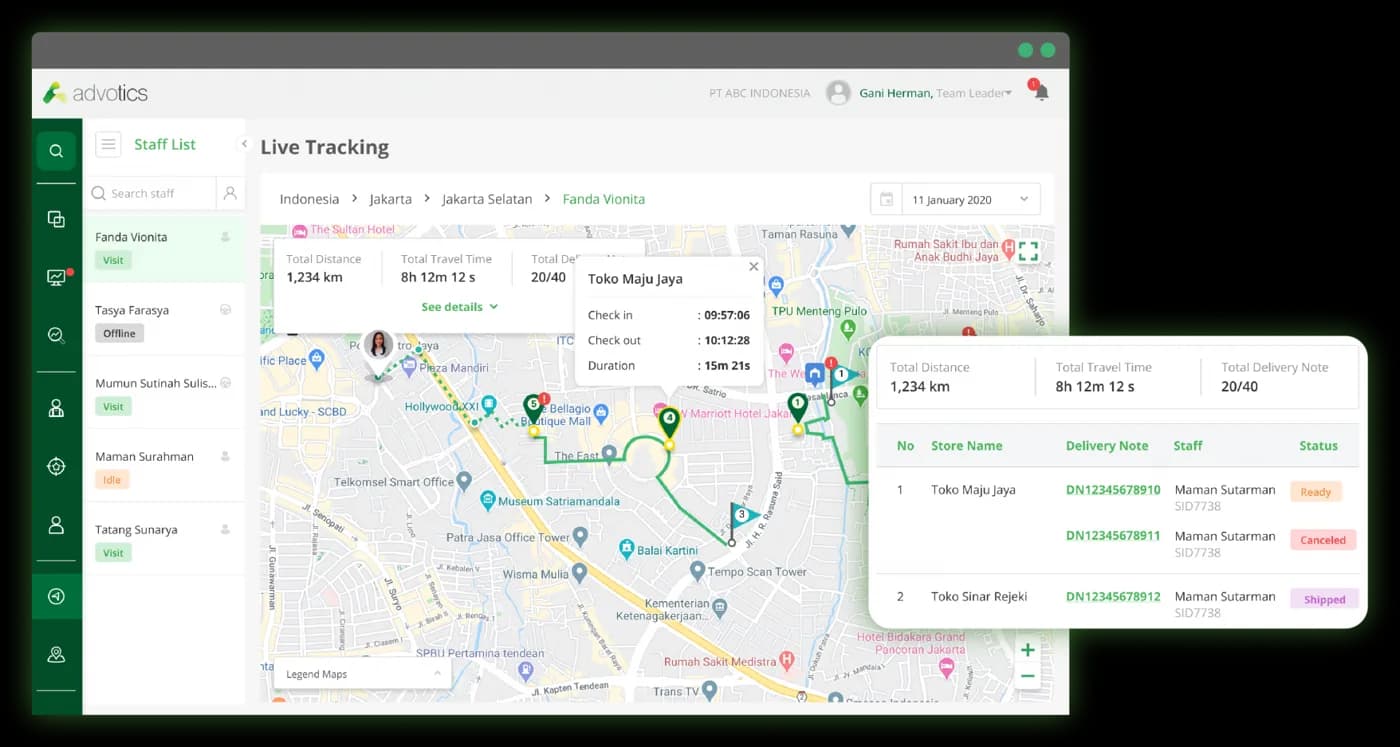Close the Toko Maju Jaya popup
Viewport: 1400px width, 747px height.
coord(754,267)
